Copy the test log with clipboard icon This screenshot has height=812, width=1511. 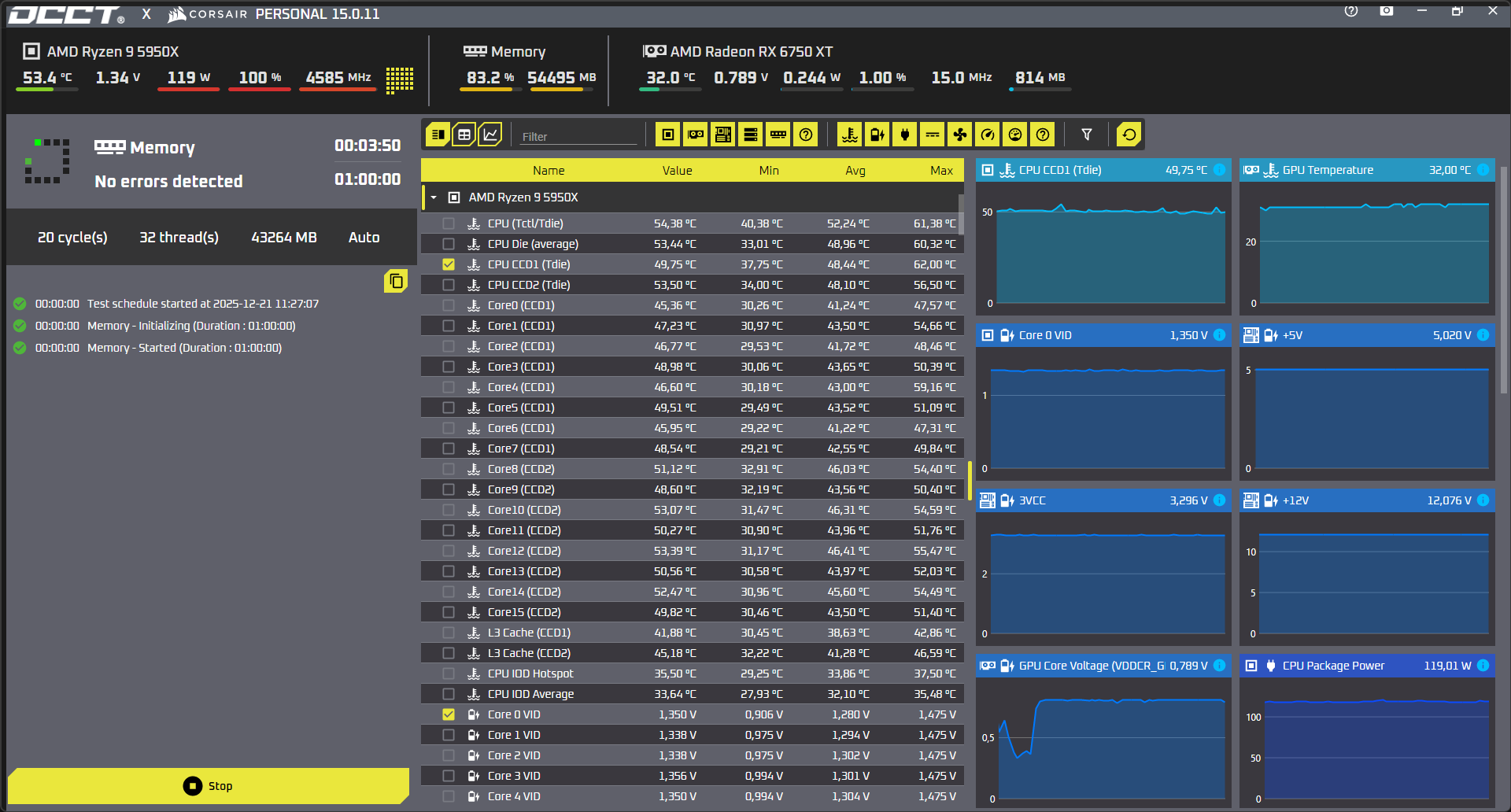396,281
